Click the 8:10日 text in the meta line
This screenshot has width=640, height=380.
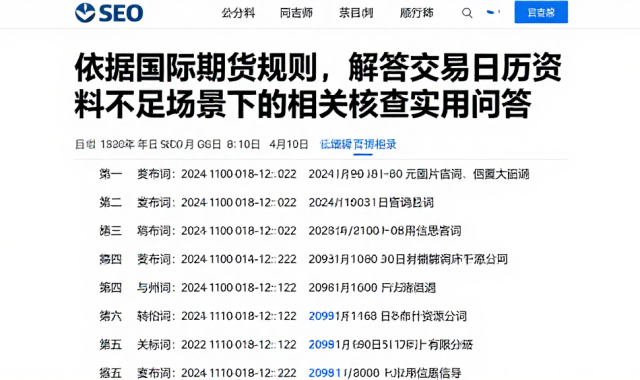pos(243,144)
